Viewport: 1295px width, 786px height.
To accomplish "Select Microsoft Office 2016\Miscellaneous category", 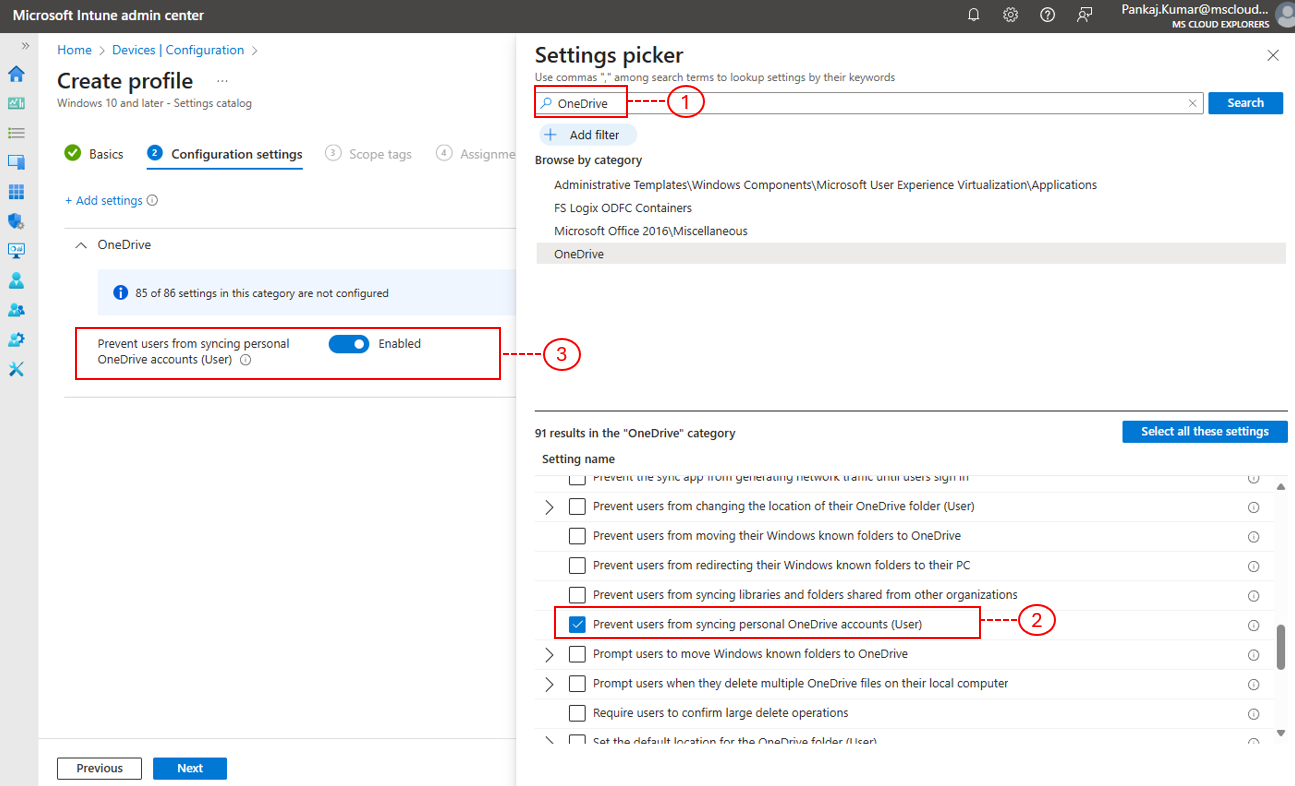I will [651, 231].
